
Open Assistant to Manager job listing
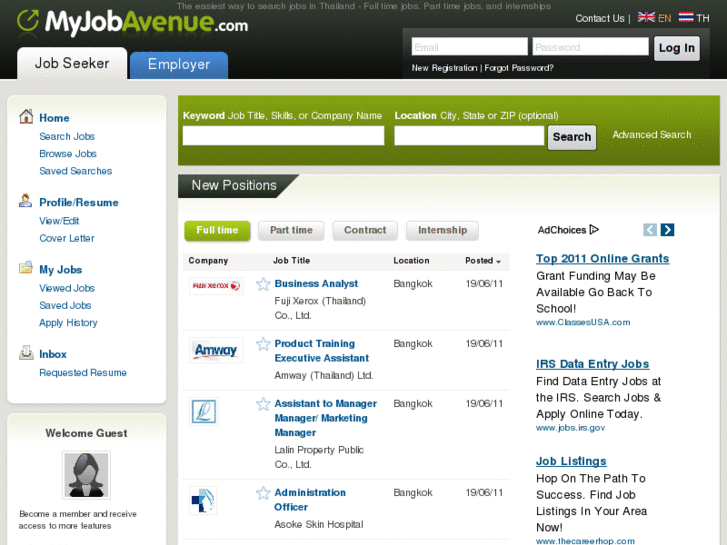pos(325,418)
